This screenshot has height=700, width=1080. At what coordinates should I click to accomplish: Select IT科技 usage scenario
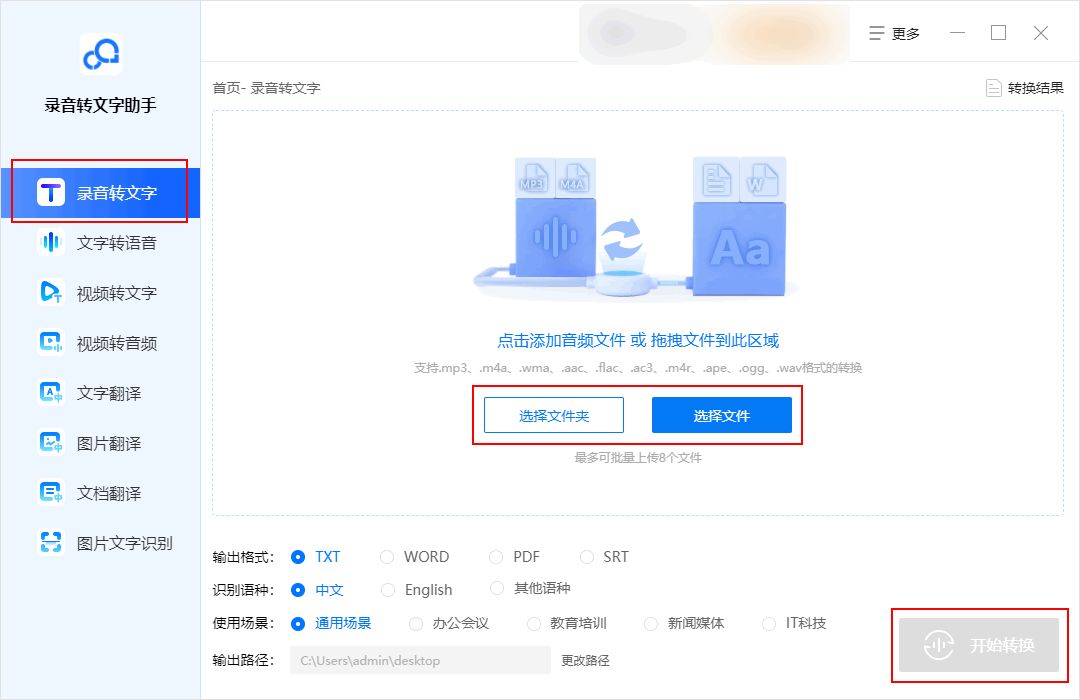(x=794, y=624)
